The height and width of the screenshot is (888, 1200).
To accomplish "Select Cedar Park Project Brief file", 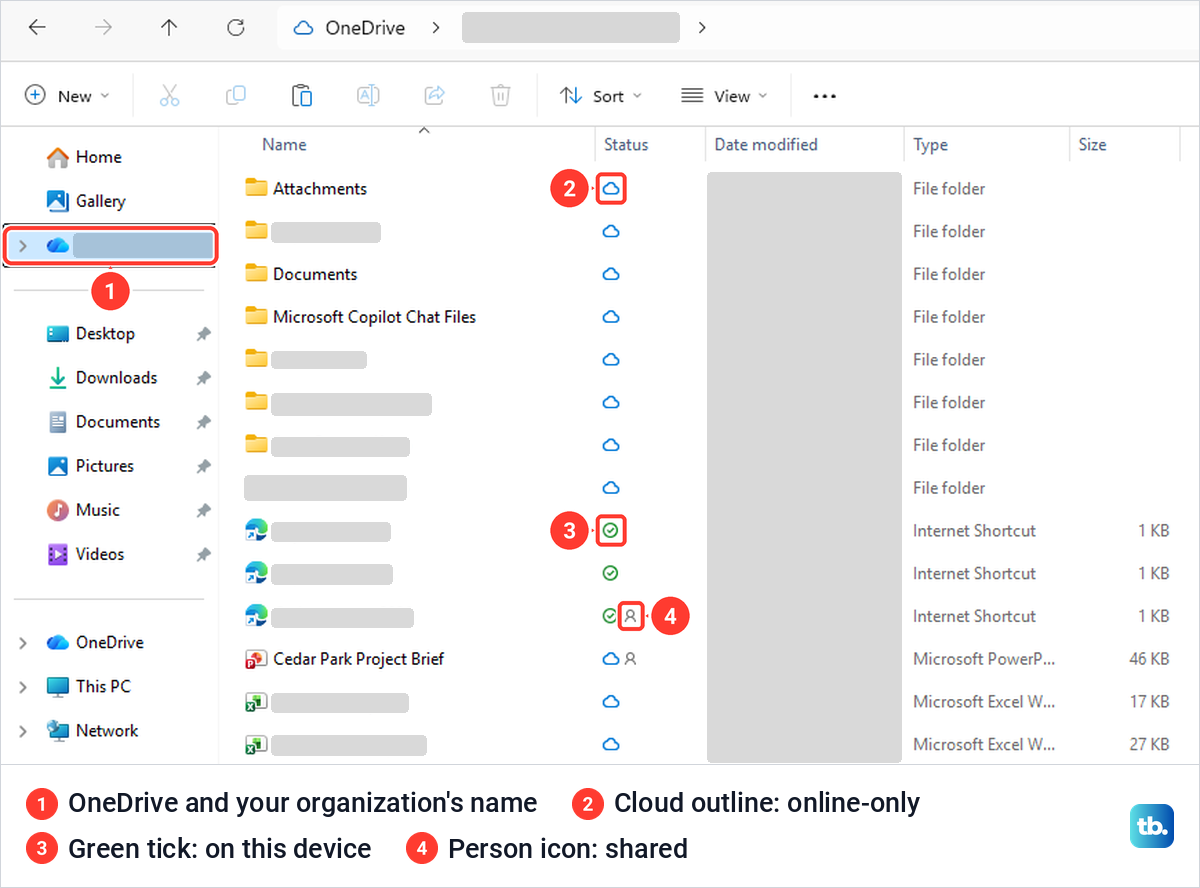I will (358, 659).
